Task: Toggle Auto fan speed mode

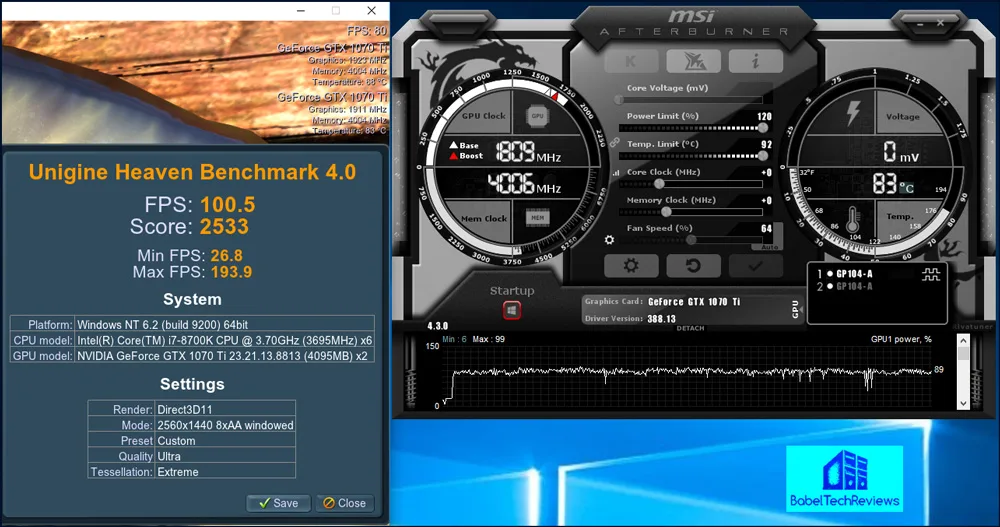Action: [x=770, y=247]
